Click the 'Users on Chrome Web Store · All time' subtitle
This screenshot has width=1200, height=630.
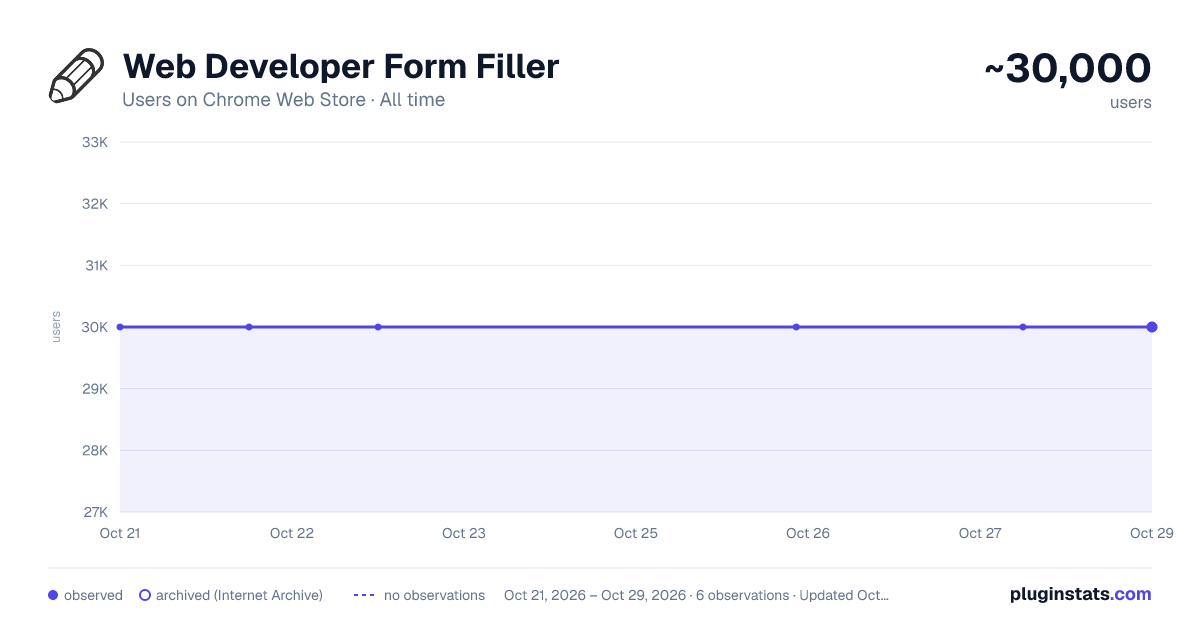point(283,100)
